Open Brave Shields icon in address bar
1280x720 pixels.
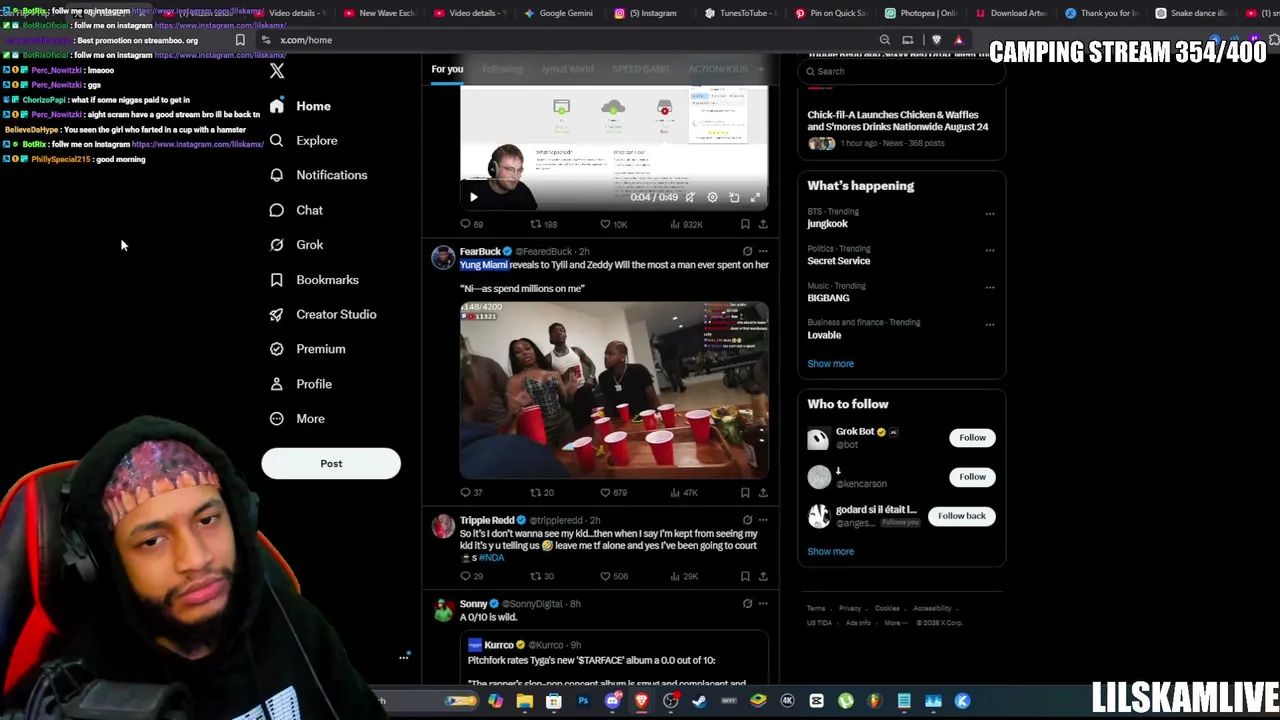937,40
